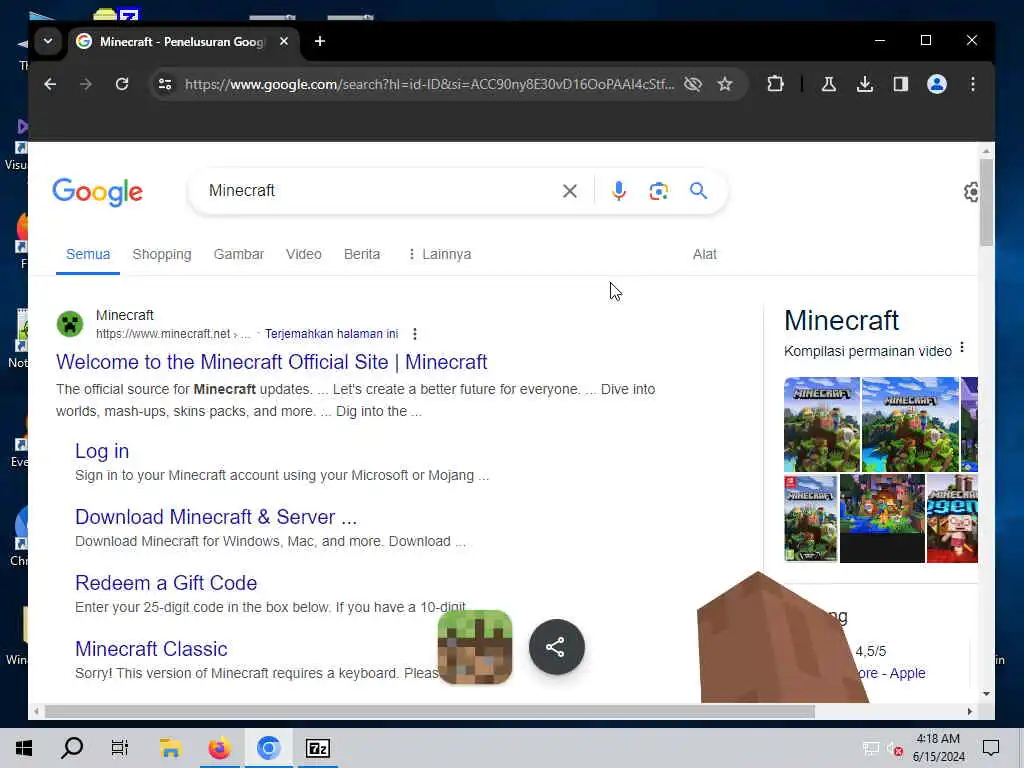Open second Minecraft cover thumbnail in top row
The height and width of the screenshot is (768, 1024).
tap(910, 424)
